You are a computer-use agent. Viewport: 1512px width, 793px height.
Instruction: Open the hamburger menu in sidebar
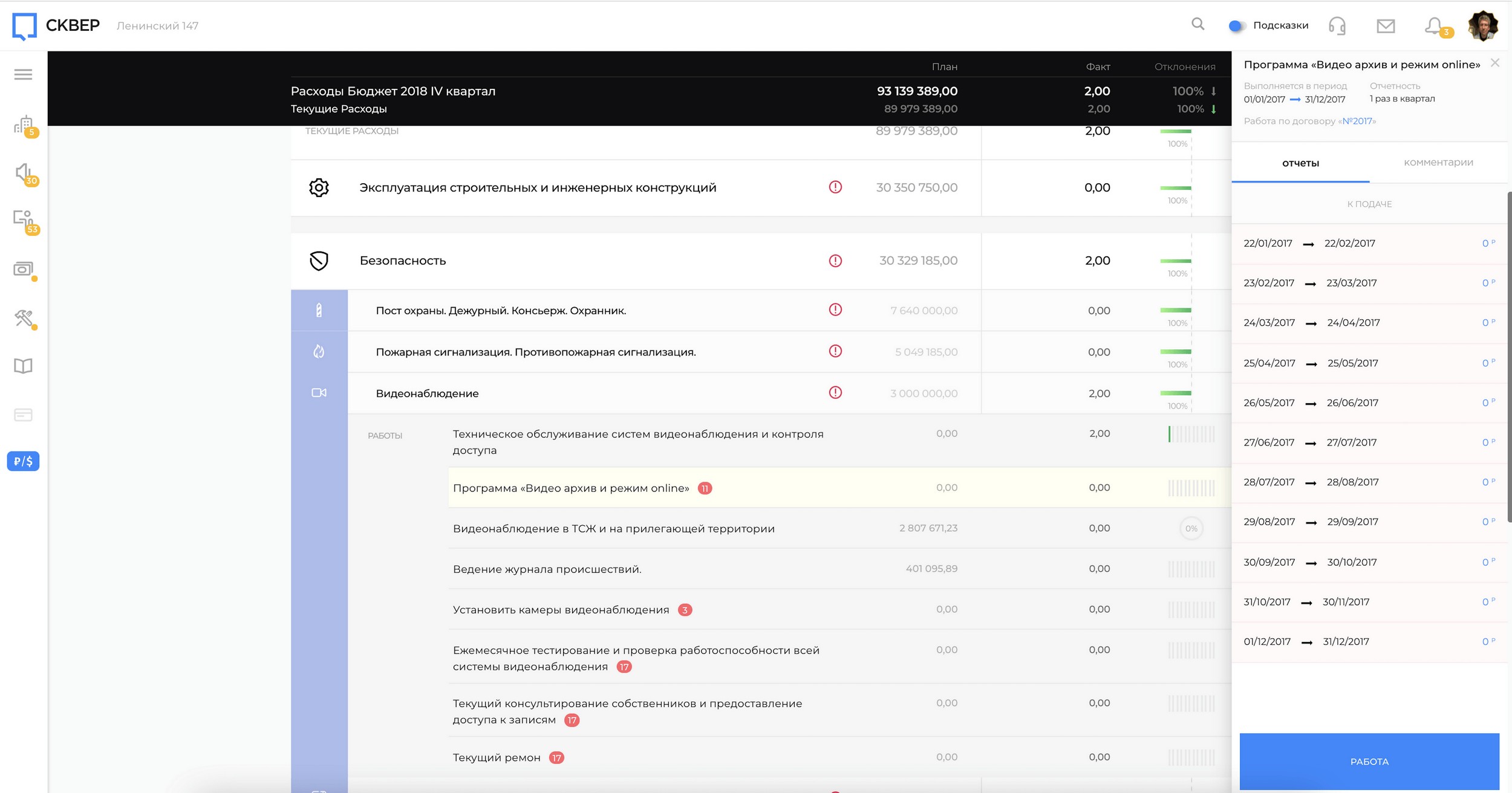pos(23,74)
